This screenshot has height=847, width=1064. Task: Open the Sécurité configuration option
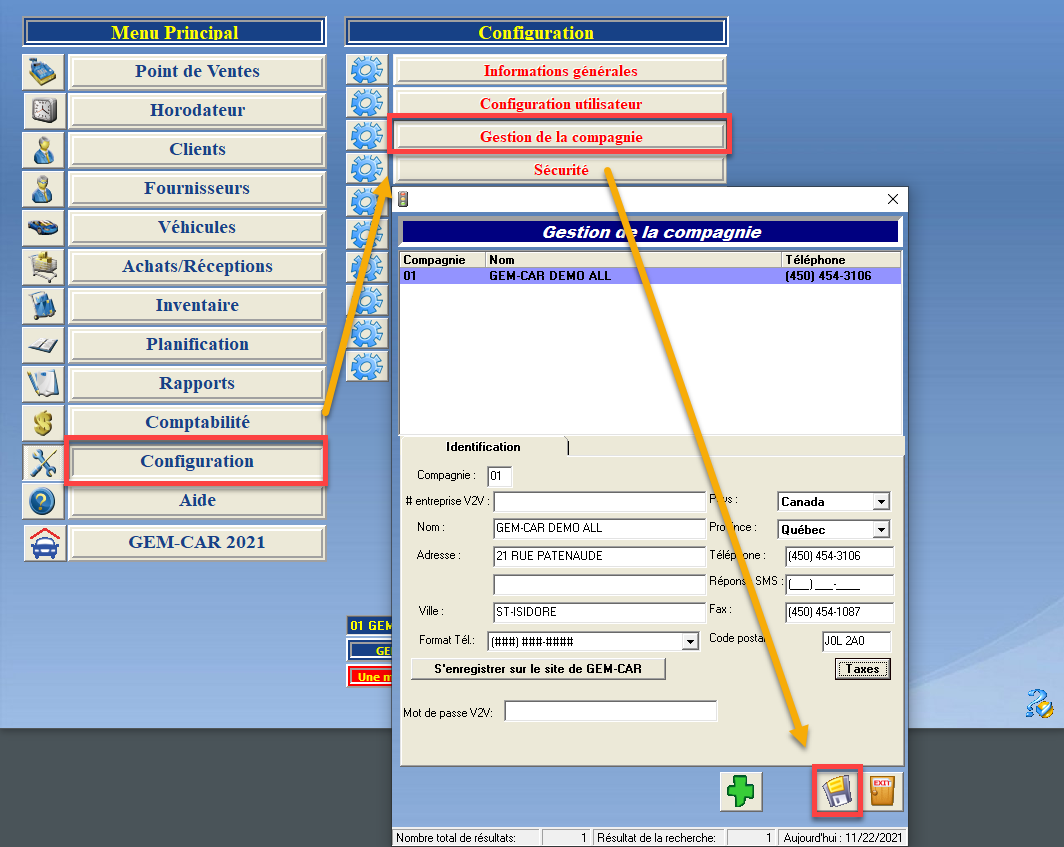(560, 170)
